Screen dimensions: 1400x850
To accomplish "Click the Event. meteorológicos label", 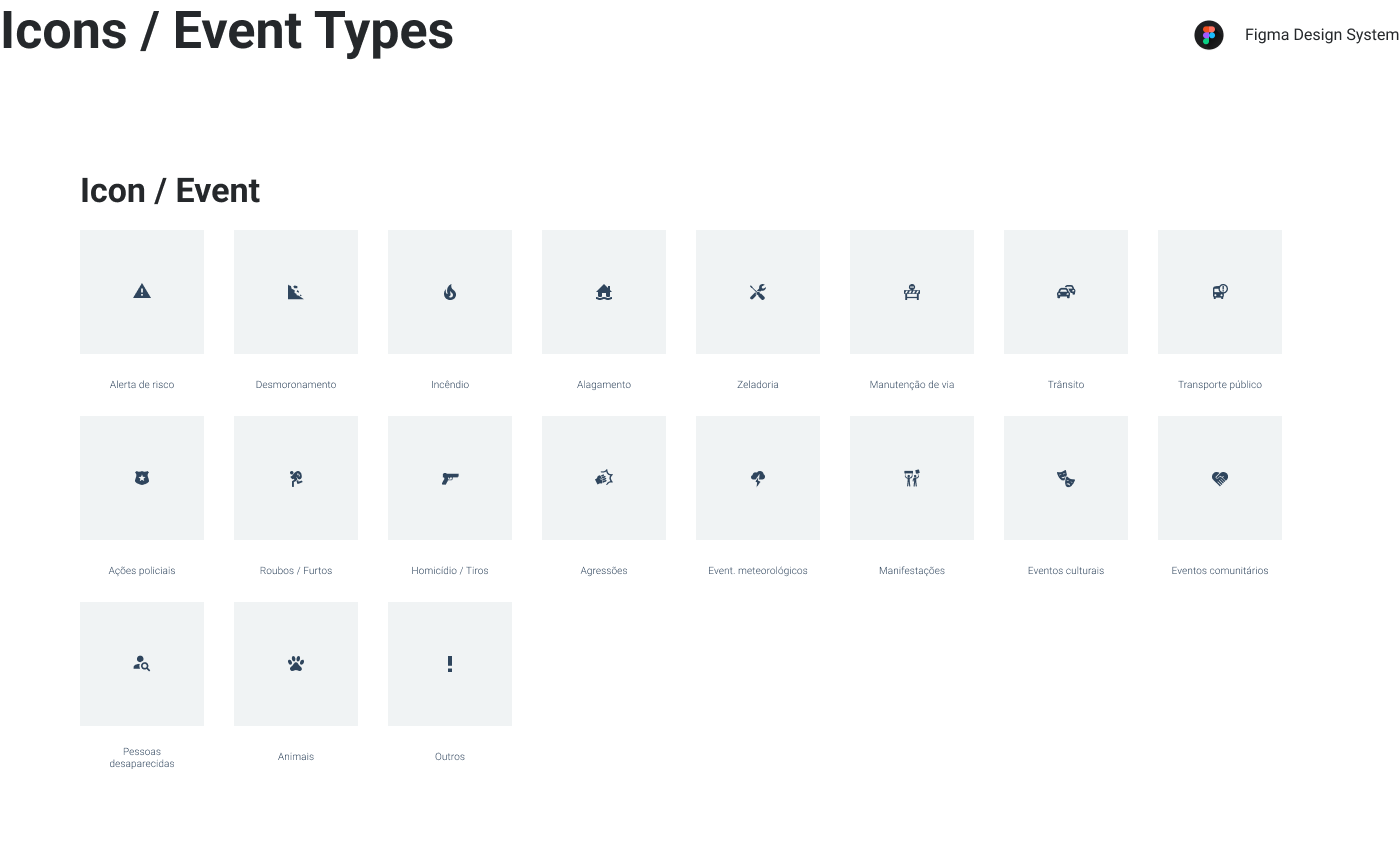I will point(758,571).
